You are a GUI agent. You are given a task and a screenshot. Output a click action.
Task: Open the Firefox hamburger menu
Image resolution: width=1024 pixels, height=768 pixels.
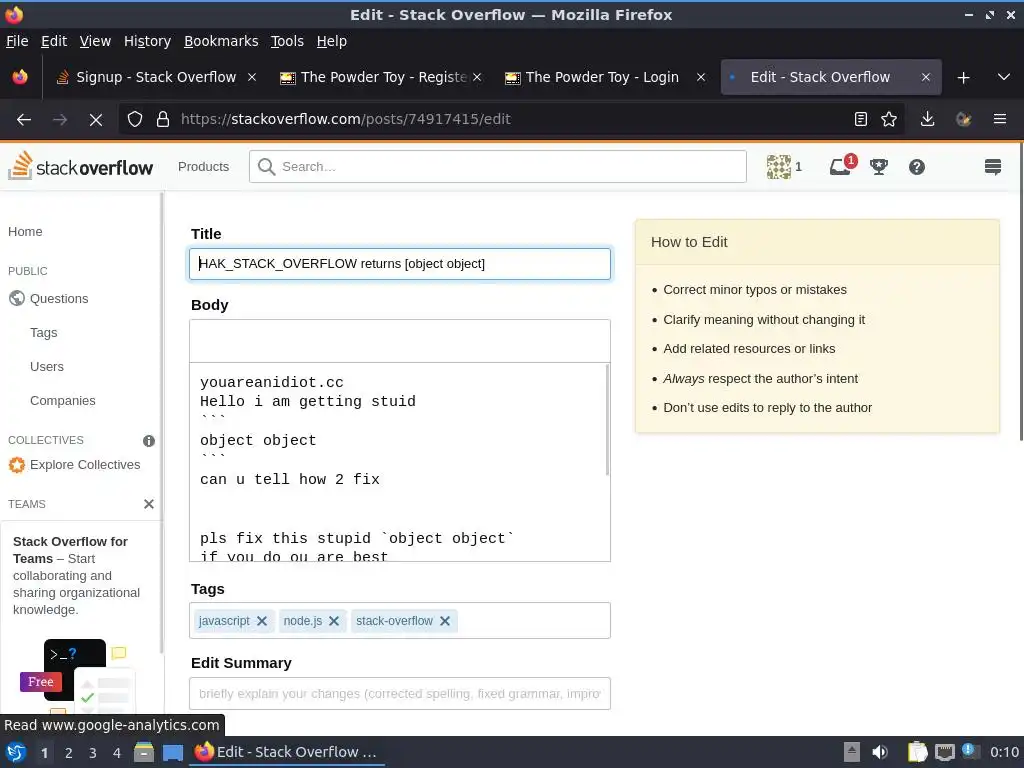(999, 120)
